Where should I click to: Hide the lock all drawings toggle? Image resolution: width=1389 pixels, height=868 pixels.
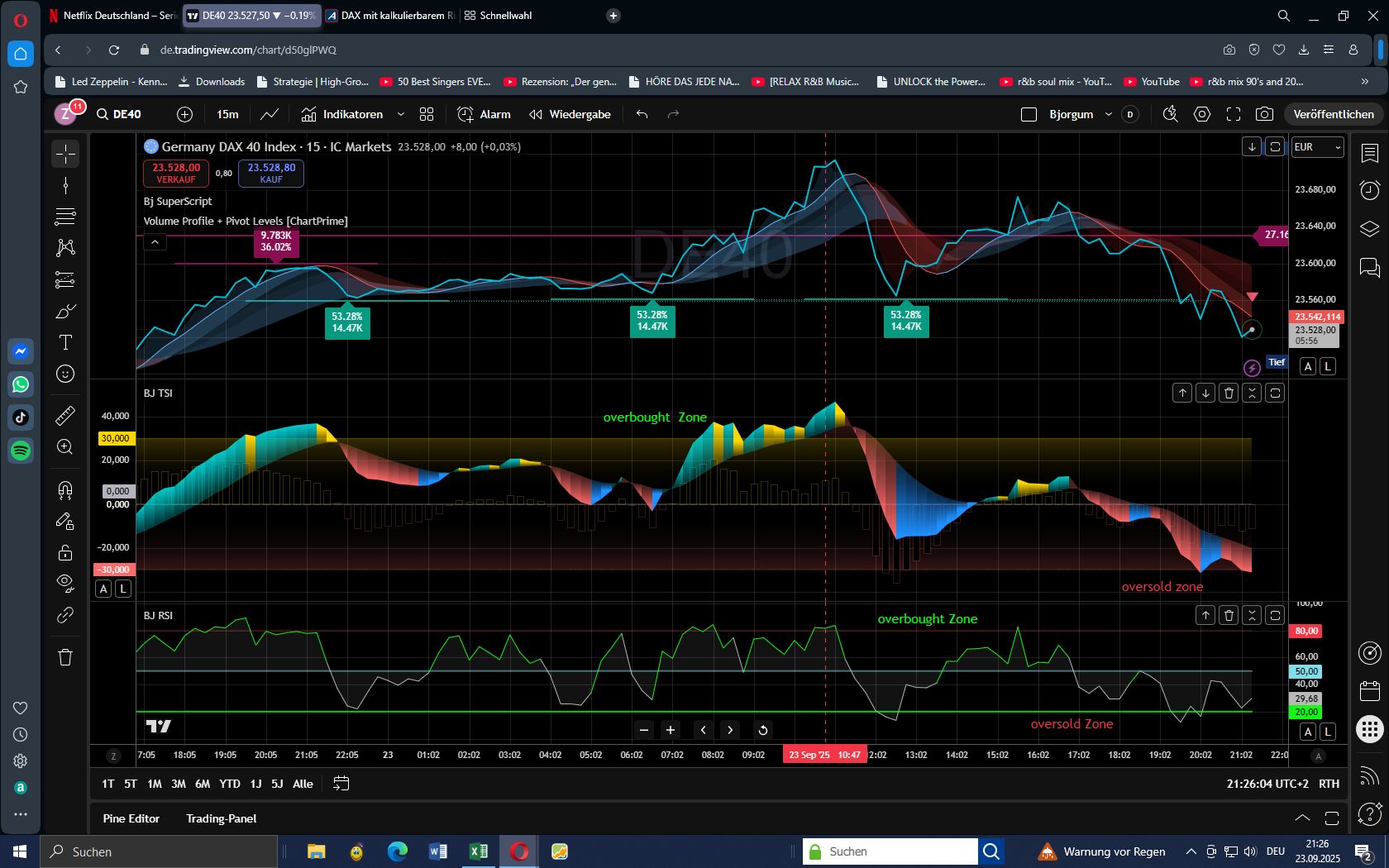point(64,552)
